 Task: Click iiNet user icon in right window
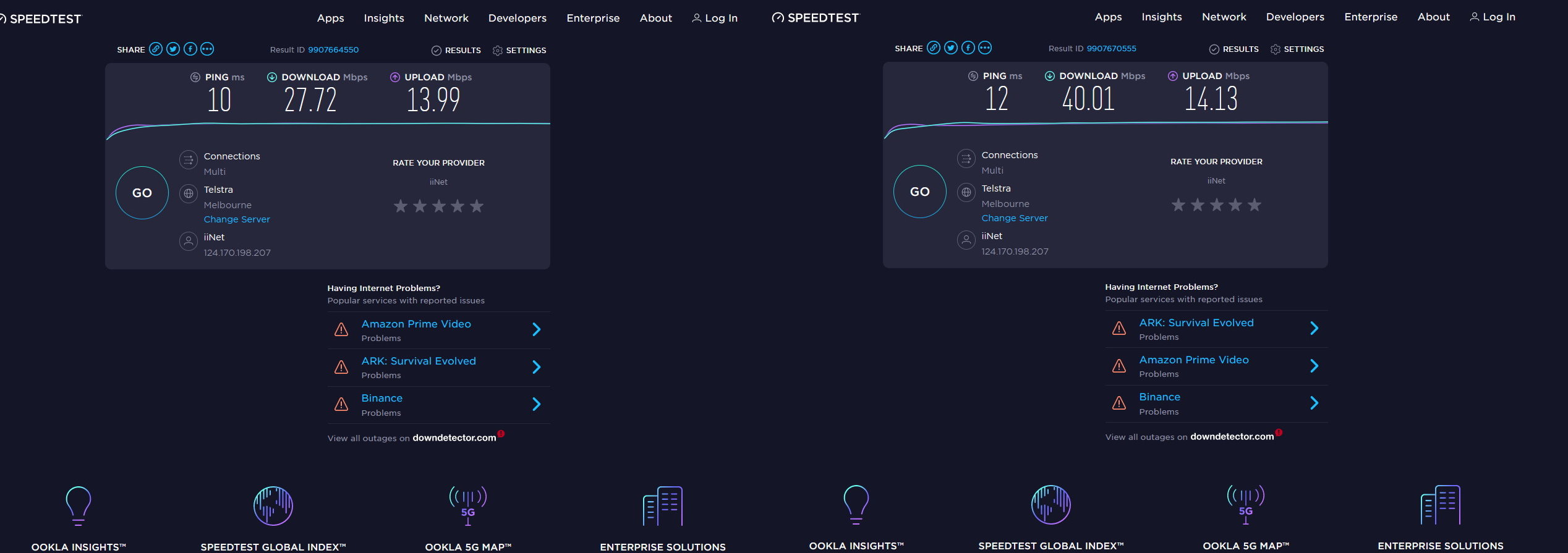click(966, 240)
